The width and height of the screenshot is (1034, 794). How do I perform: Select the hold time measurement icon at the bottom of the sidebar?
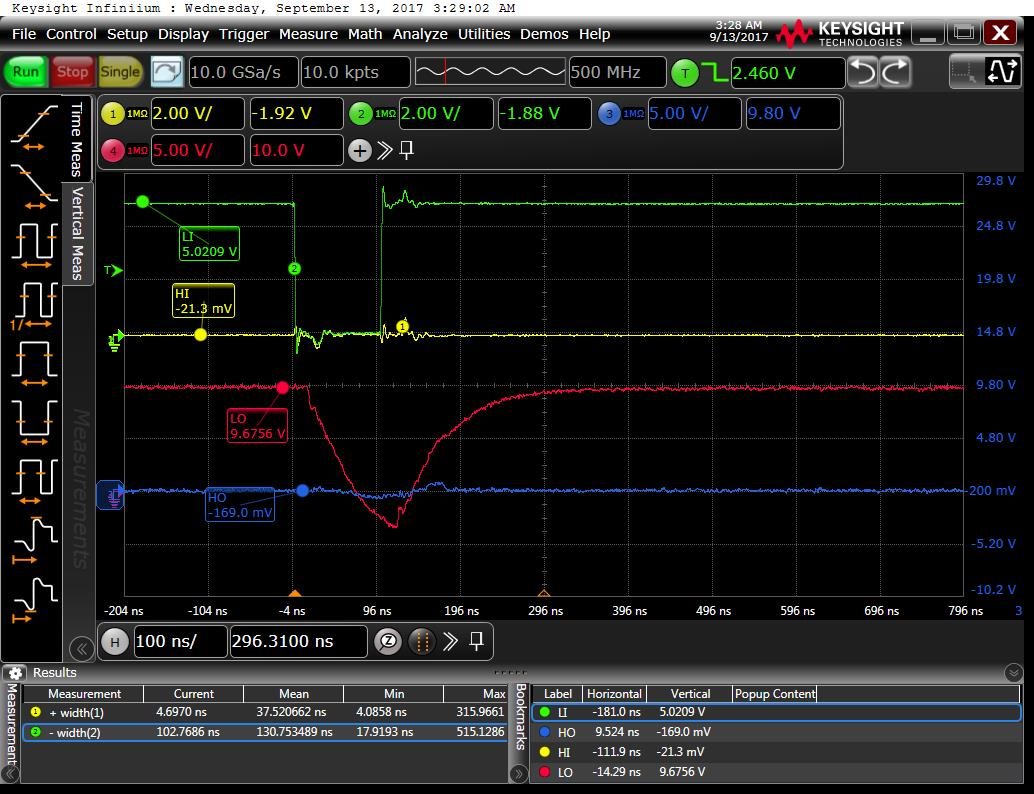(34, 599)
